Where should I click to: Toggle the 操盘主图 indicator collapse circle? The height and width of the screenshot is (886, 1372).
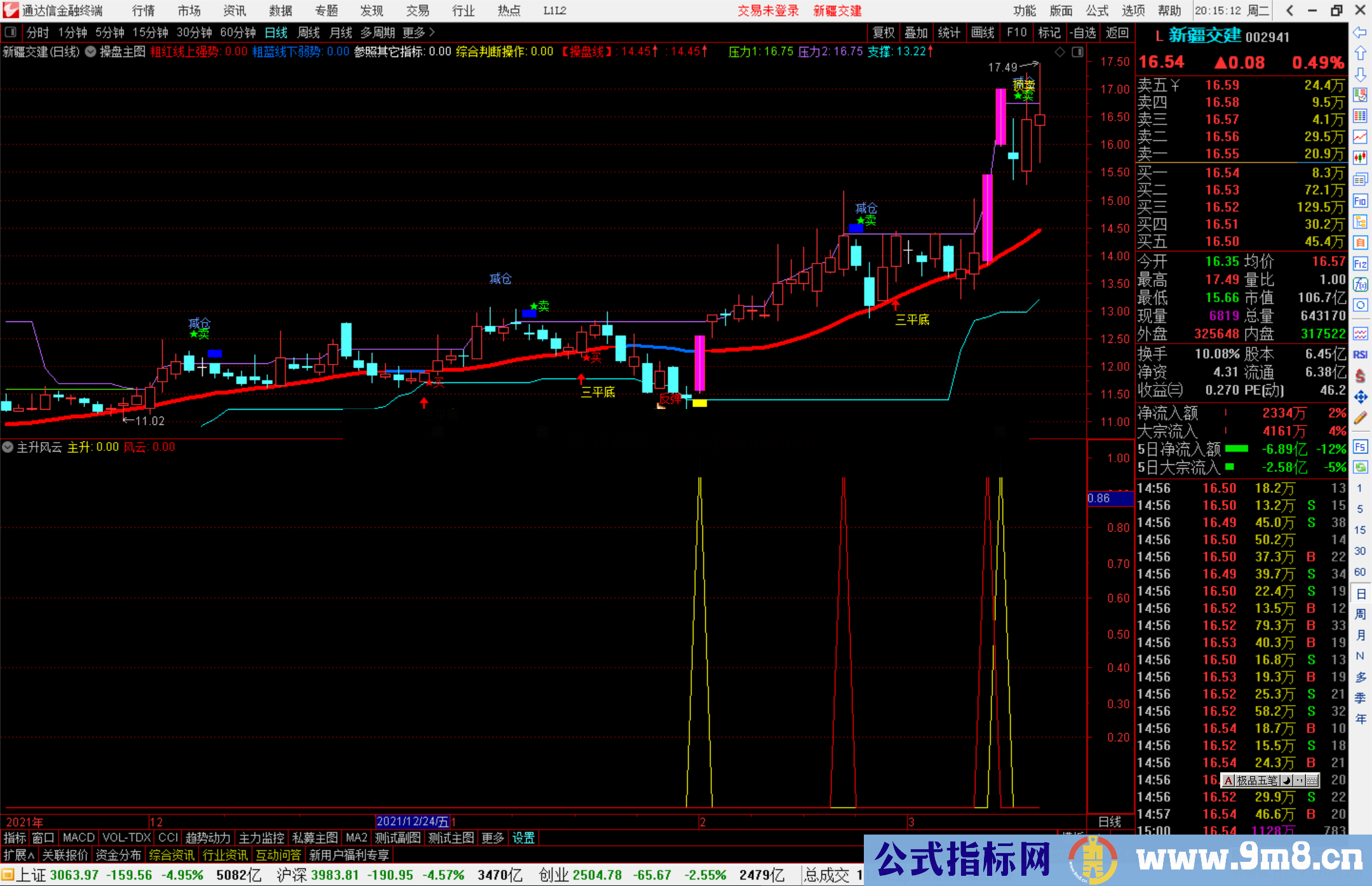coord(91,52)
